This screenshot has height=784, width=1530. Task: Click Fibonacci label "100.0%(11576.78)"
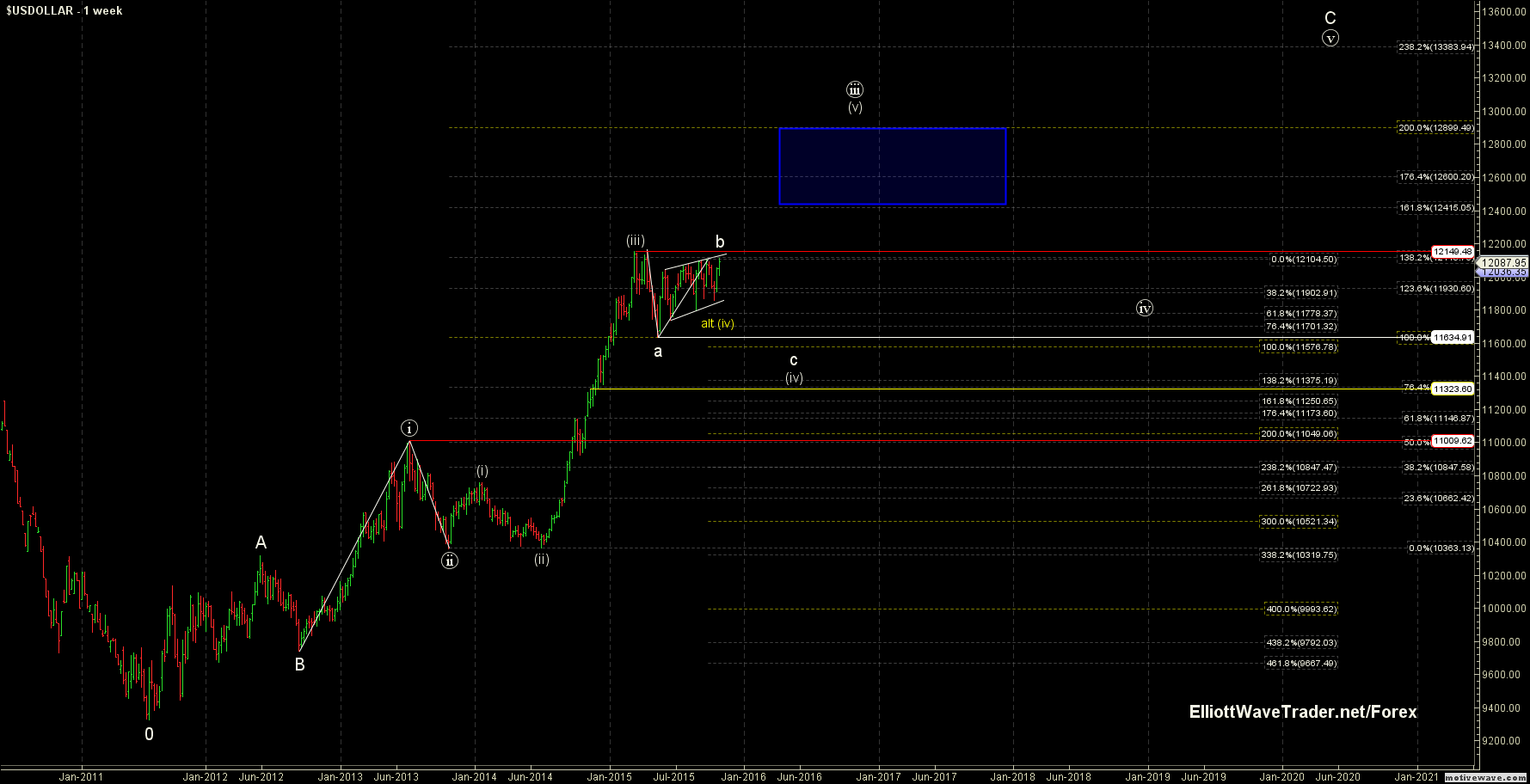coord(1300,347)
